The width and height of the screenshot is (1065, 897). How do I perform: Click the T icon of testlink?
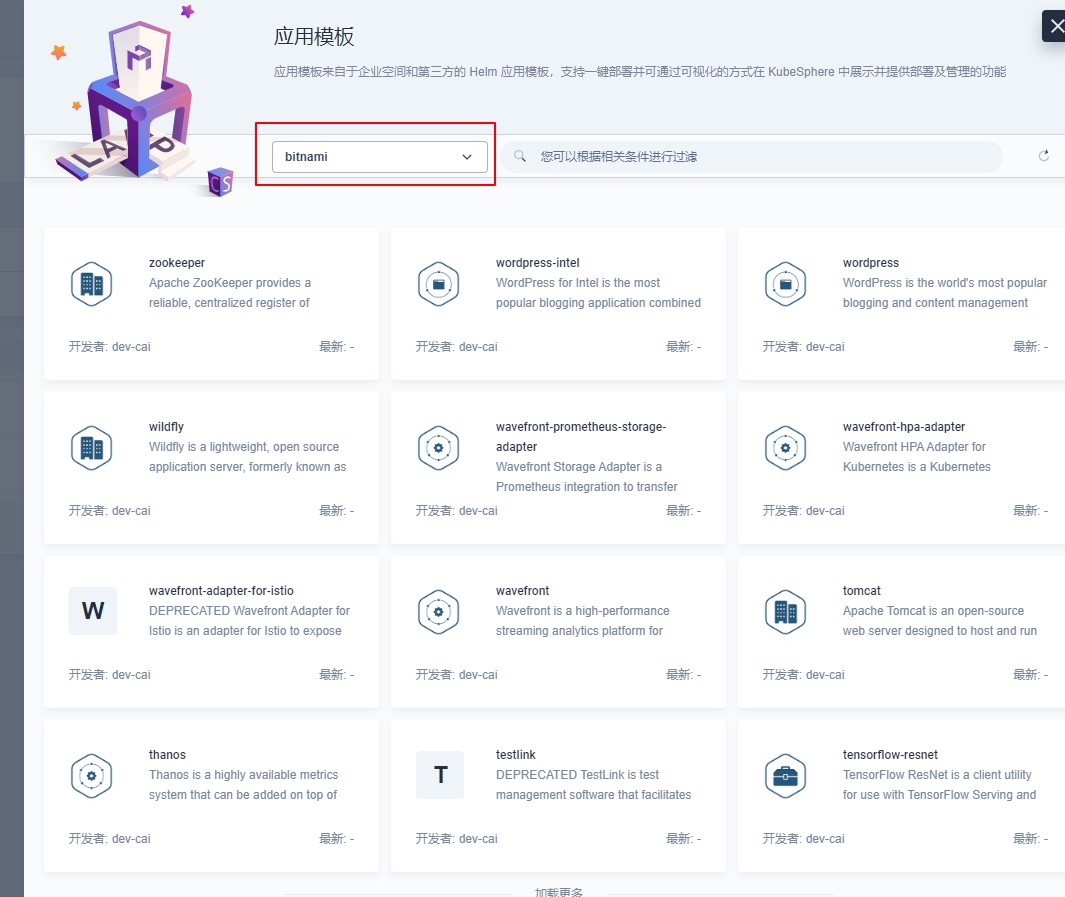[440, 775]
